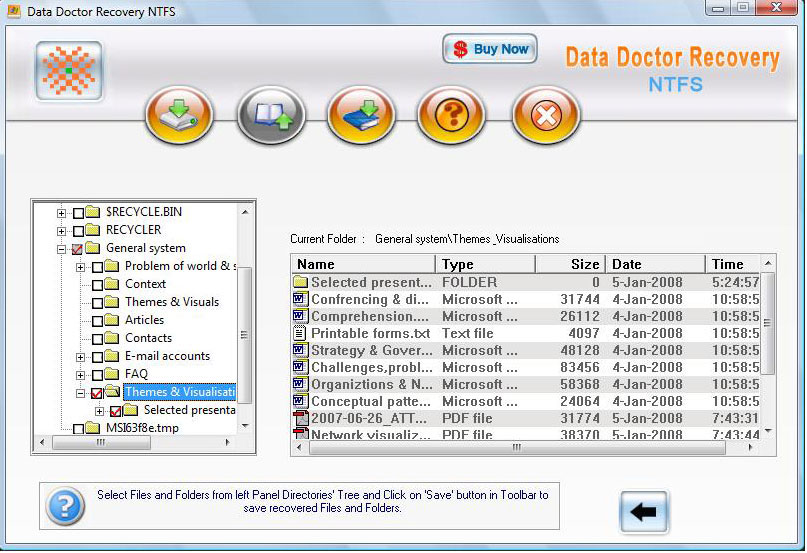
Task: Click Word icon of Comprehension file
Action: coord(301,316)
